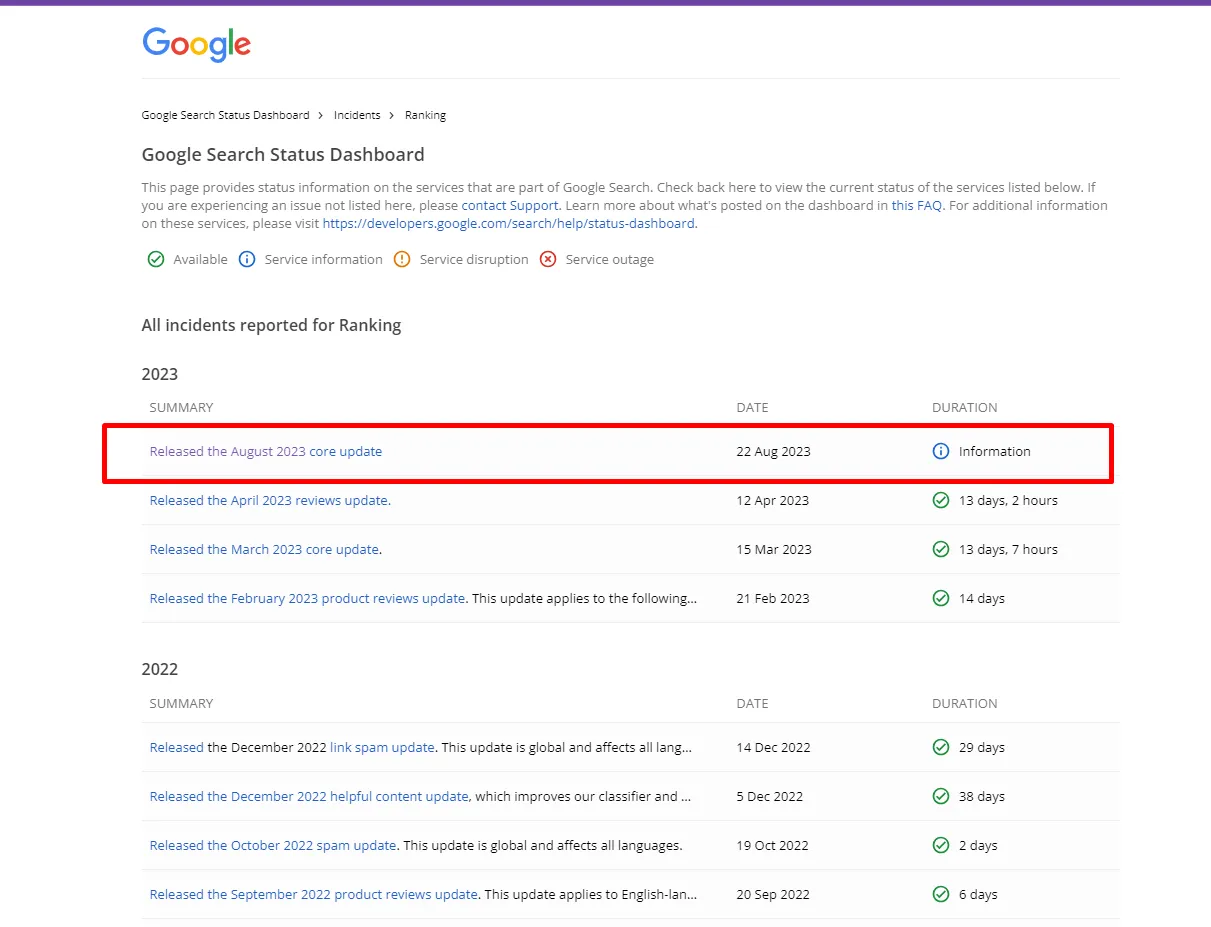Click the 13 days, 2 hours duration
The height and width of the screenshot is (927, 1211).
coord(1008,500)
